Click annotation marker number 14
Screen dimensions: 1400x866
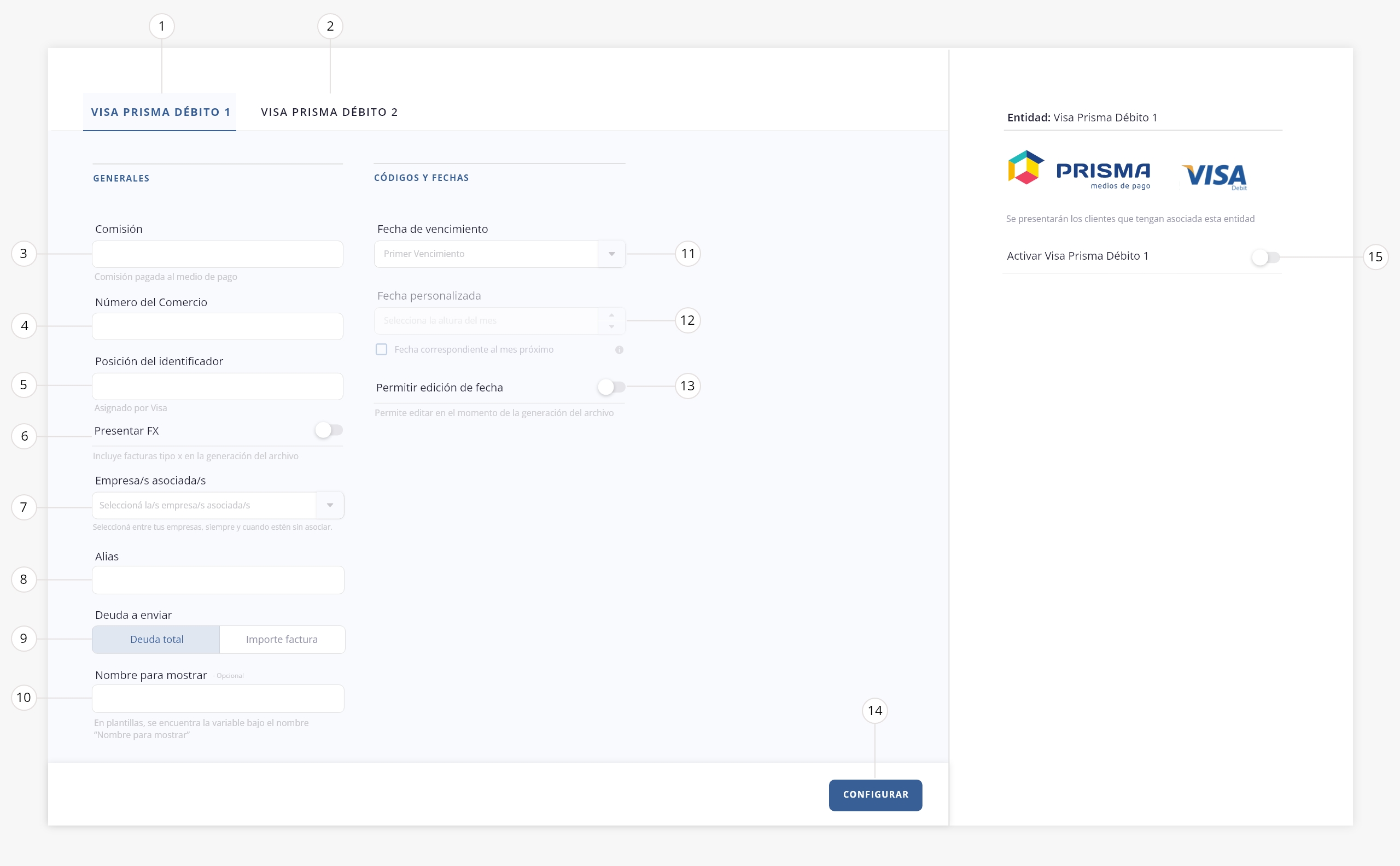(x=874, y=711)
